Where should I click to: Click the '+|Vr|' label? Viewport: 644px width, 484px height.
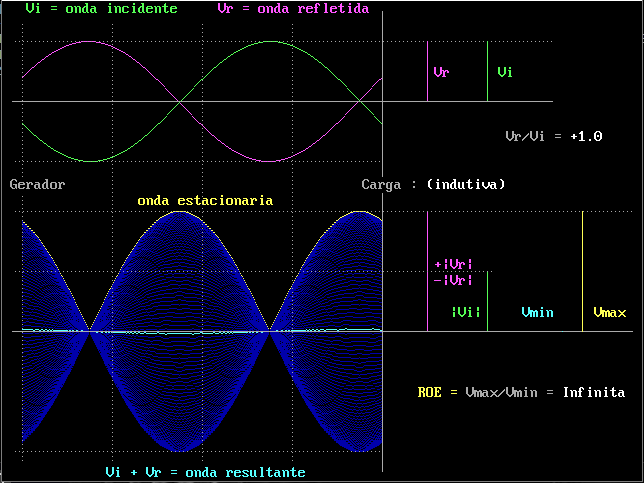coord(453,264)
